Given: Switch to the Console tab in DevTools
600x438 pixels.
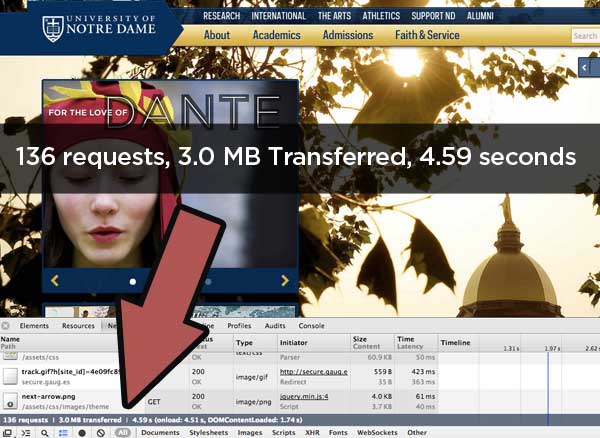Looking at the screenshot, I should point(311,326).
